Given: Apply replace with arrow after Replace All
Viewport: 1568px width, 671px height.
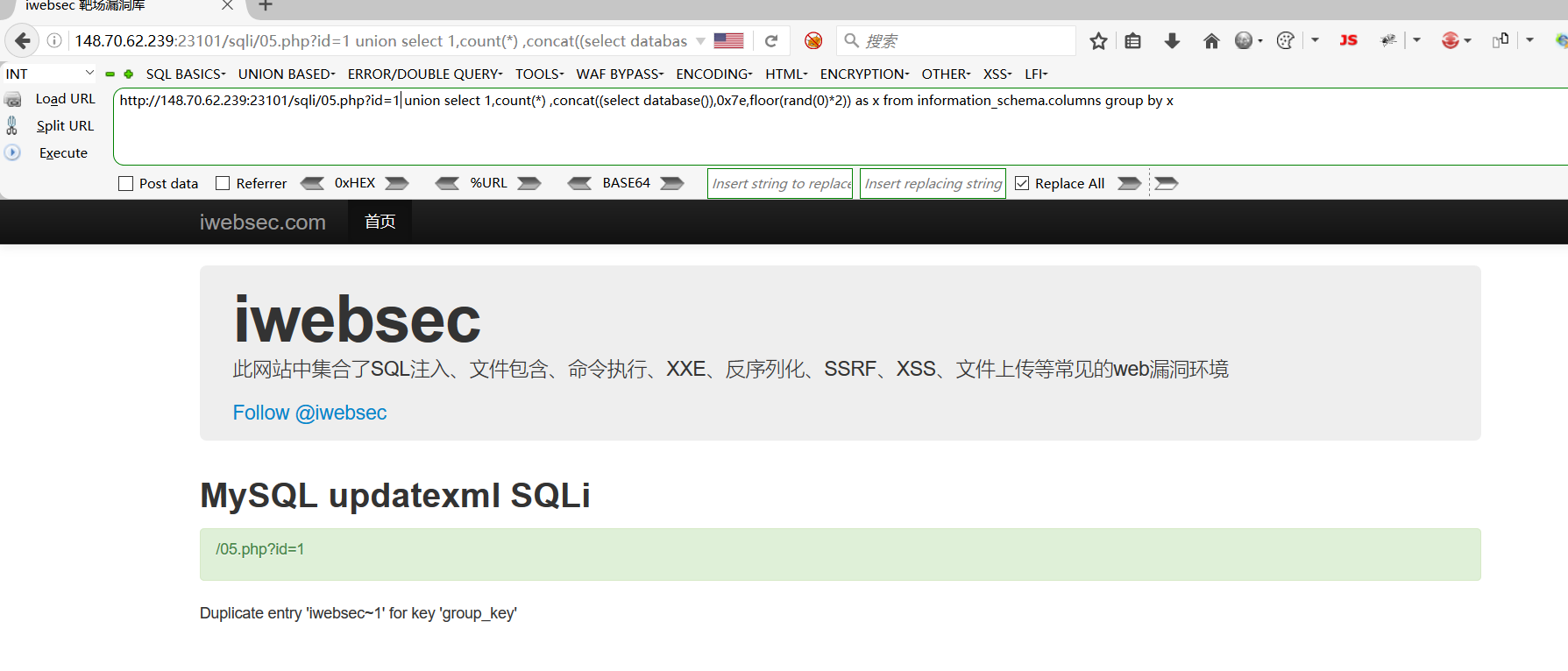Looking at the screenshot, I should click(x=1130, y=183).
